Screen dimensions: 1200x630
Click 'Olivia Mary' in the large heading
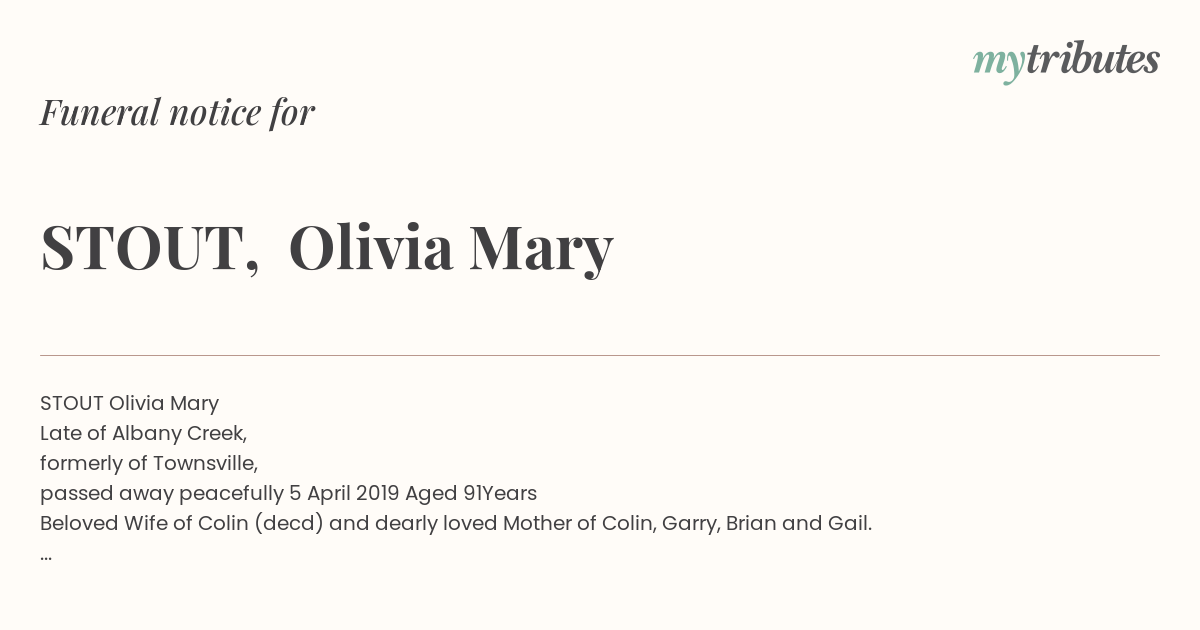[x=450, y=248]
